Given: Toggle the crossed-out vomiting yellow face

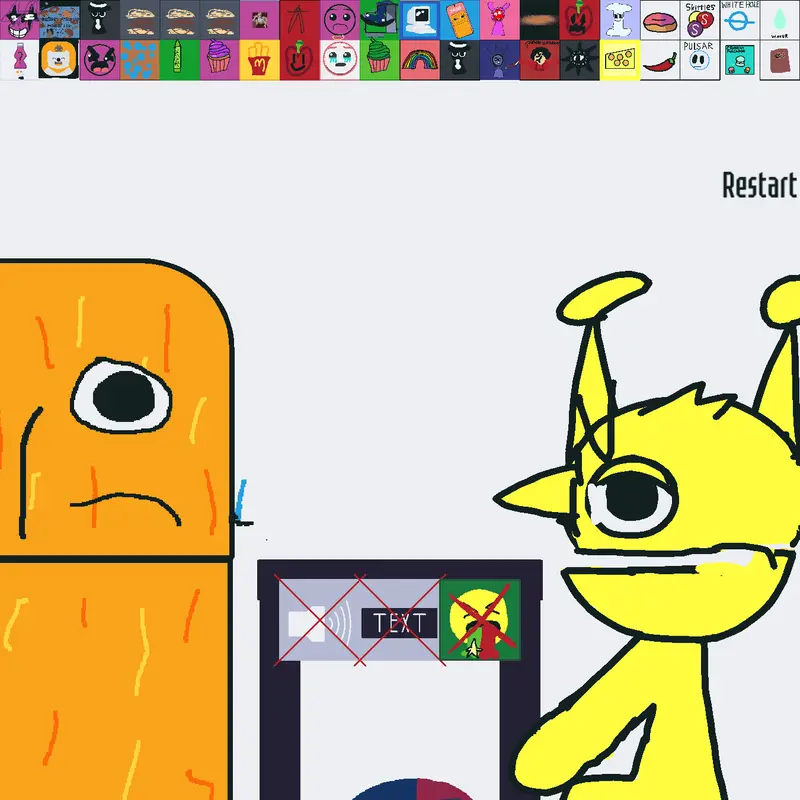Looking at the screenshot, I should [480, 619].
